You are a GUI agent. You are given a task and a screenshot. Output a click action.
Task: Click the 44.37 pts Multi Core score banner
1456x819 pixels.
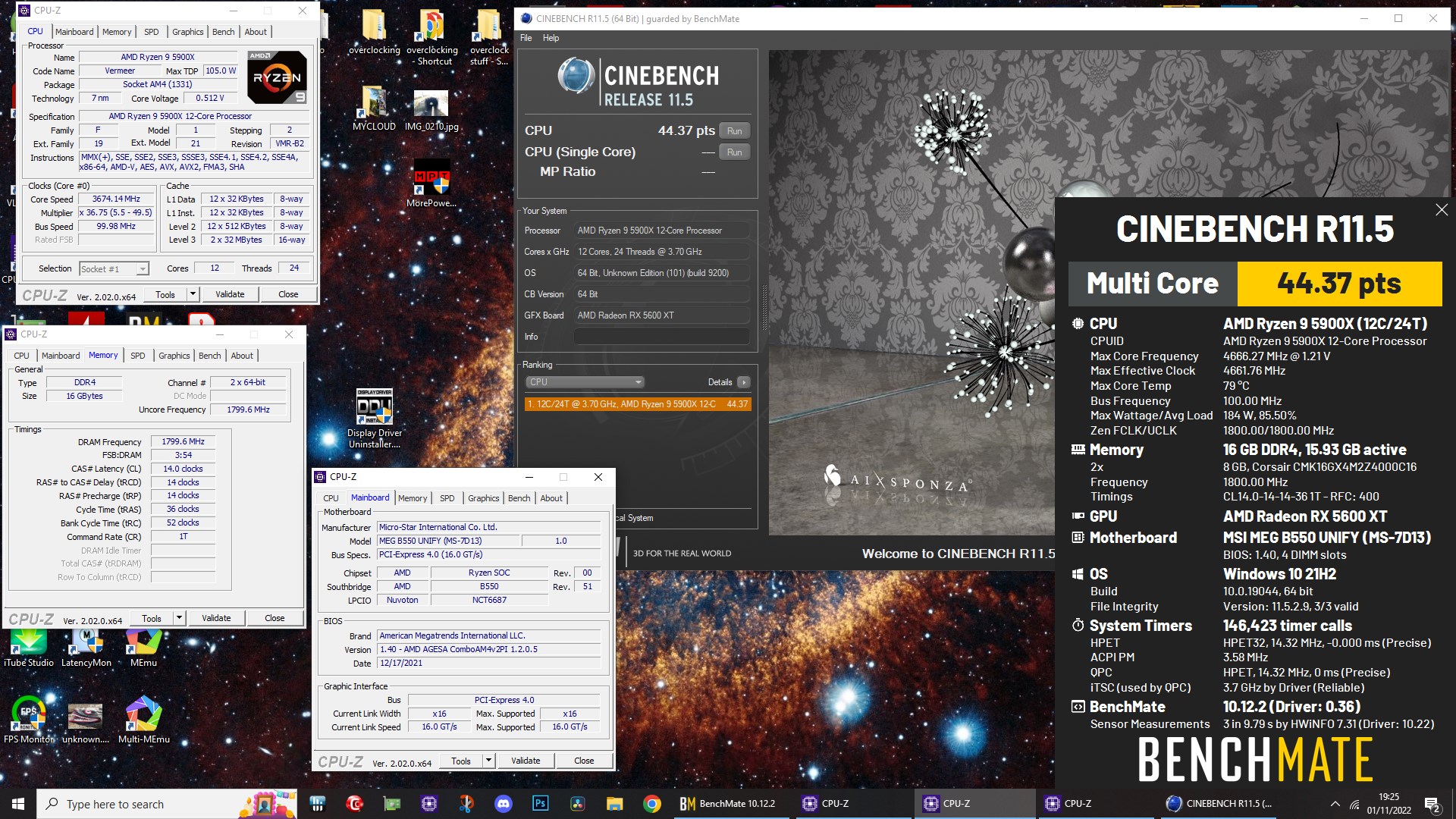point(1339,283)
